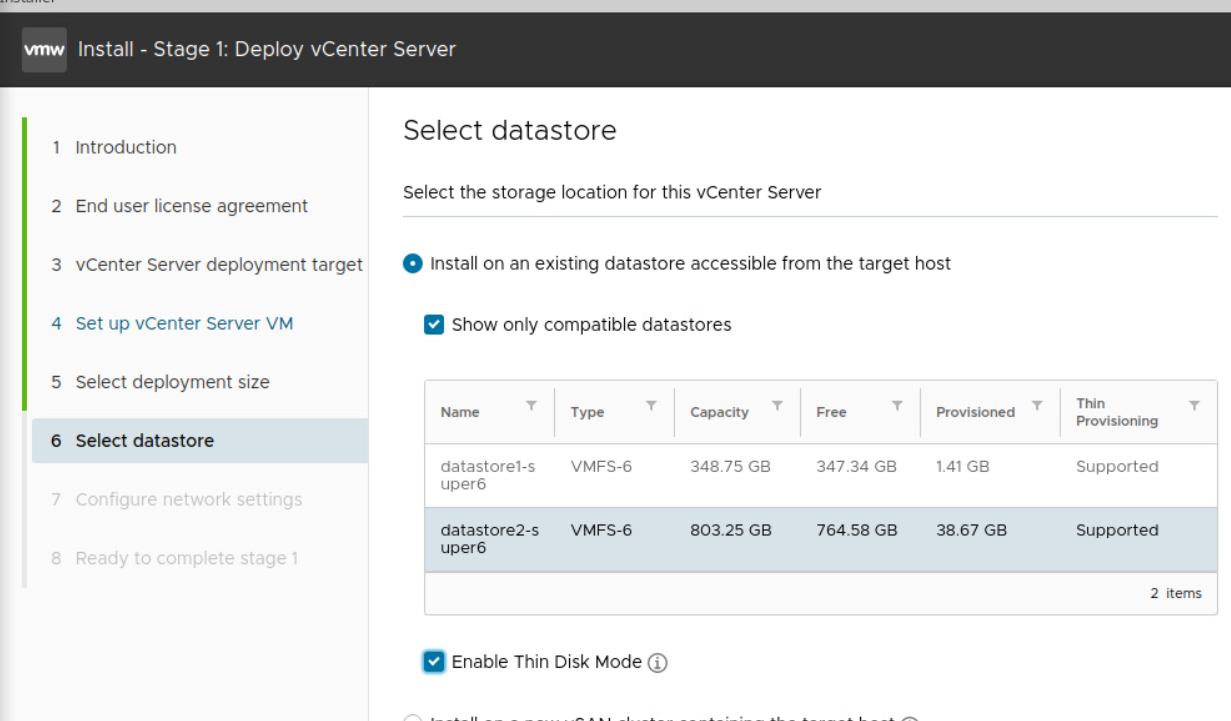Return to Select deployment size step
The width and height of the screenshot is (1231, 721).
(x=172, y=382)
